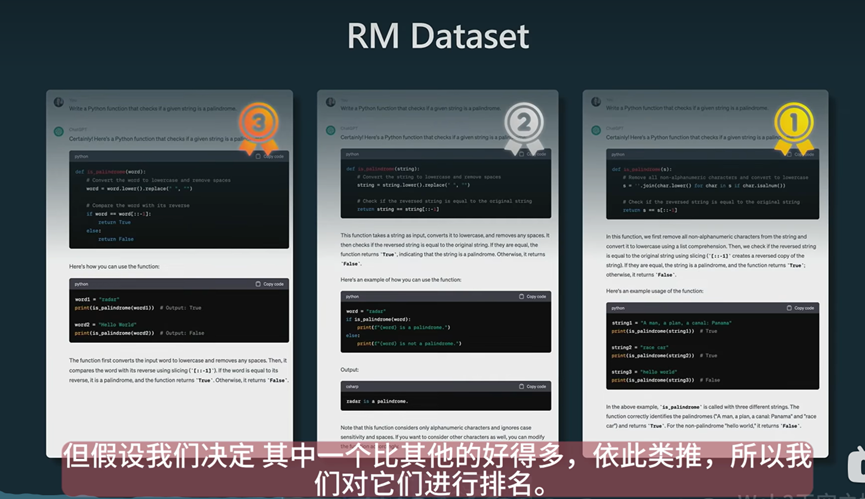
Task: Click middle panel's is_palindrome(string) code block
Action: coord(437,189)
